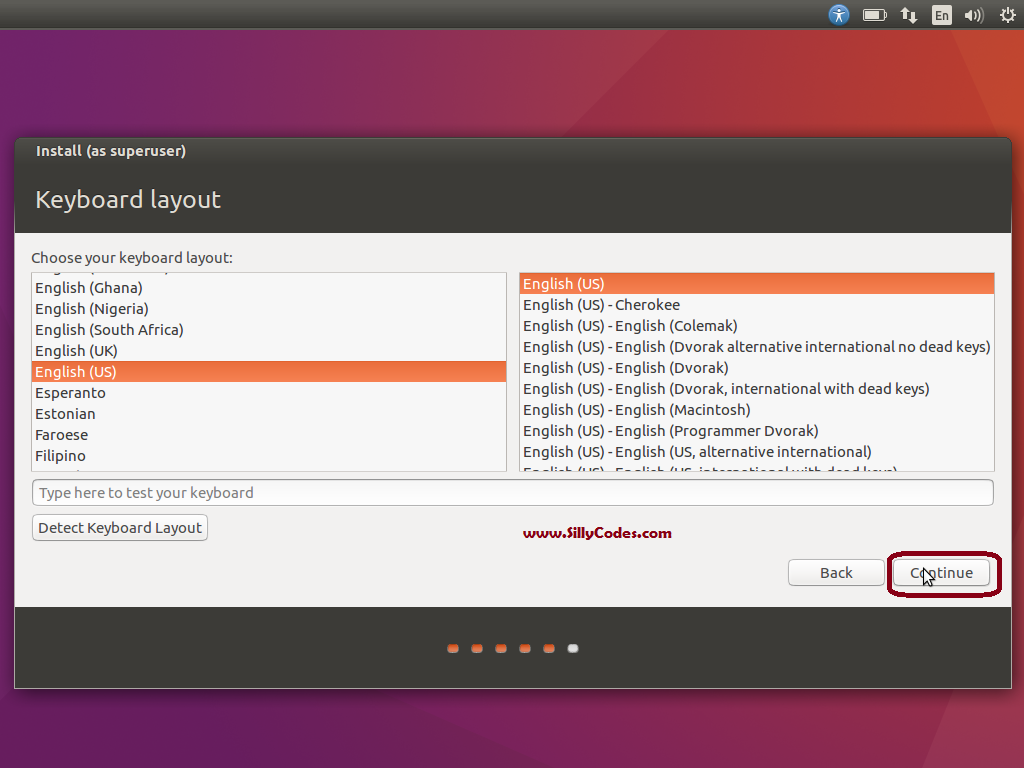Select plain English (US) variant on right
This screenshot has width=1024, height=768.
click(757, 284)
